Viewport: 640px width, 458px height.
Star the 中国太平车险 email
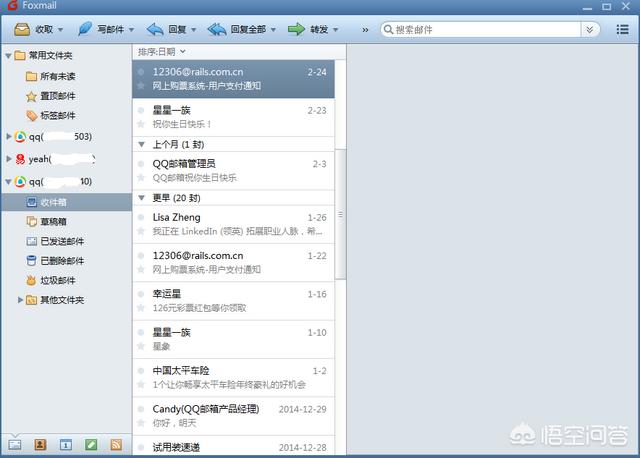(141, 385)
